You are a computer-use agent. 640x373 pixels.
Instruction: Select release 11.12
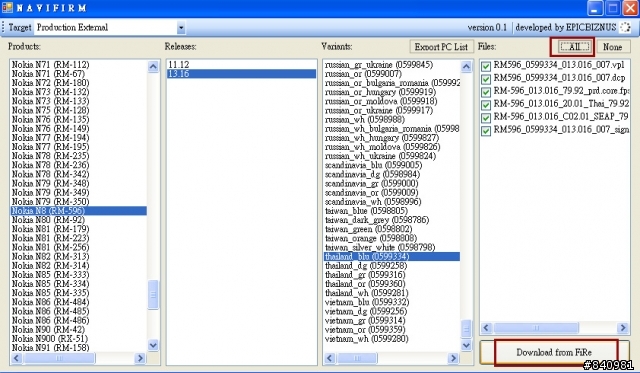click(x=241, y=64)
